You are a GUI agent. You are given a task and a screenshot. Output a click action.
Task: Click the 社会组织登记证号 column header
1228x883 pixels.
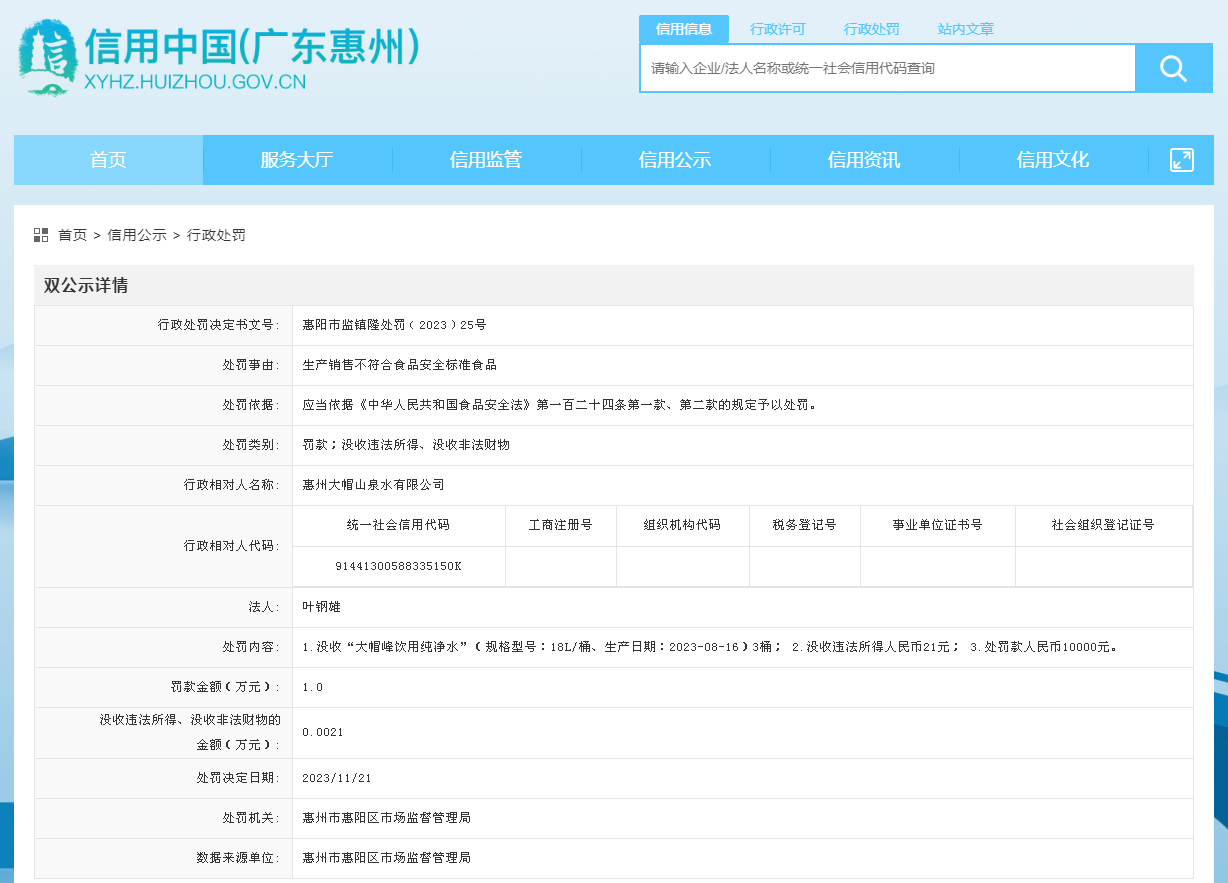click(x=1103, y=525)
